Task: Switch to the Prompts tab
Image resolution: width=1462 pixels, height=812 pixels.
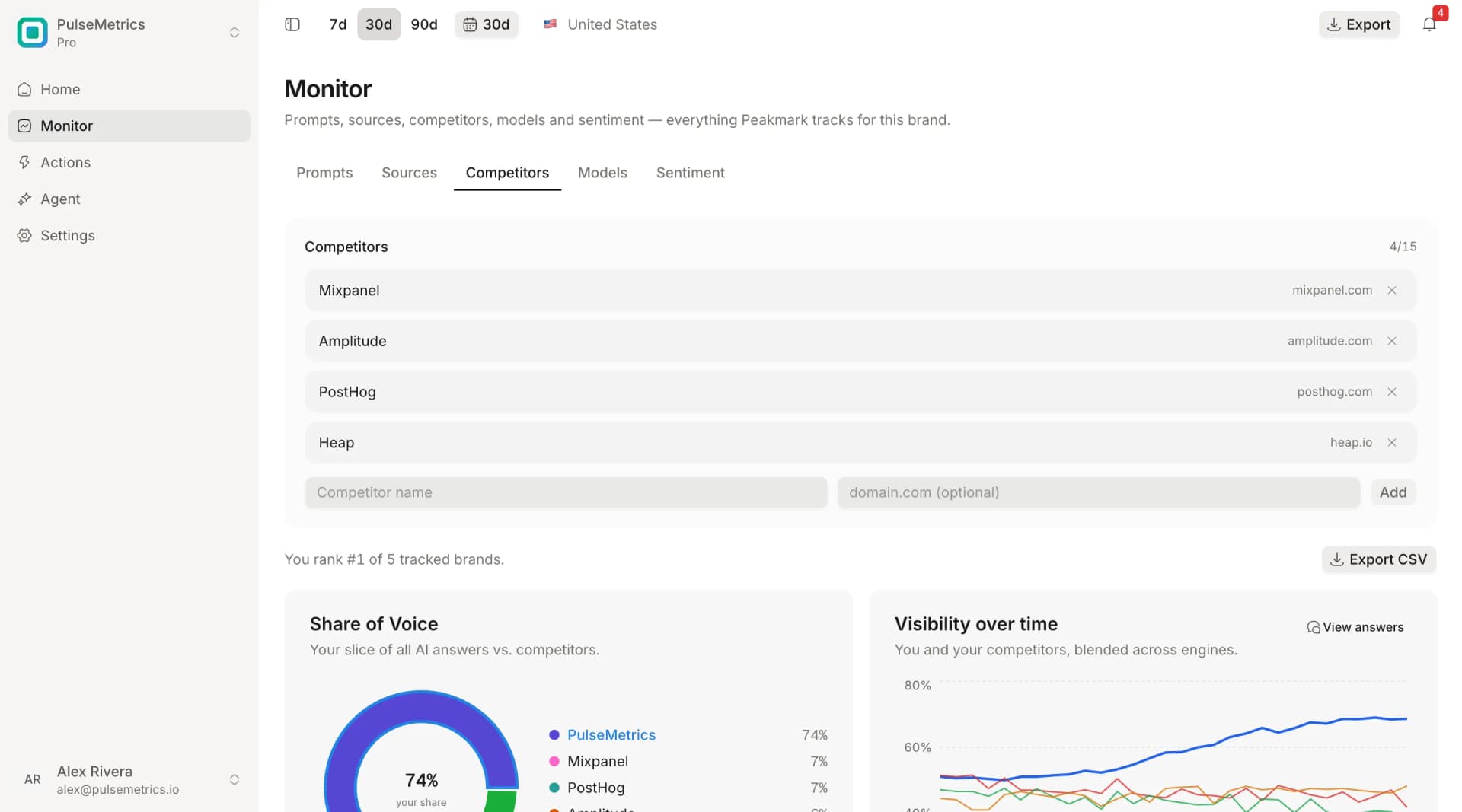Action: pos(324,173)
